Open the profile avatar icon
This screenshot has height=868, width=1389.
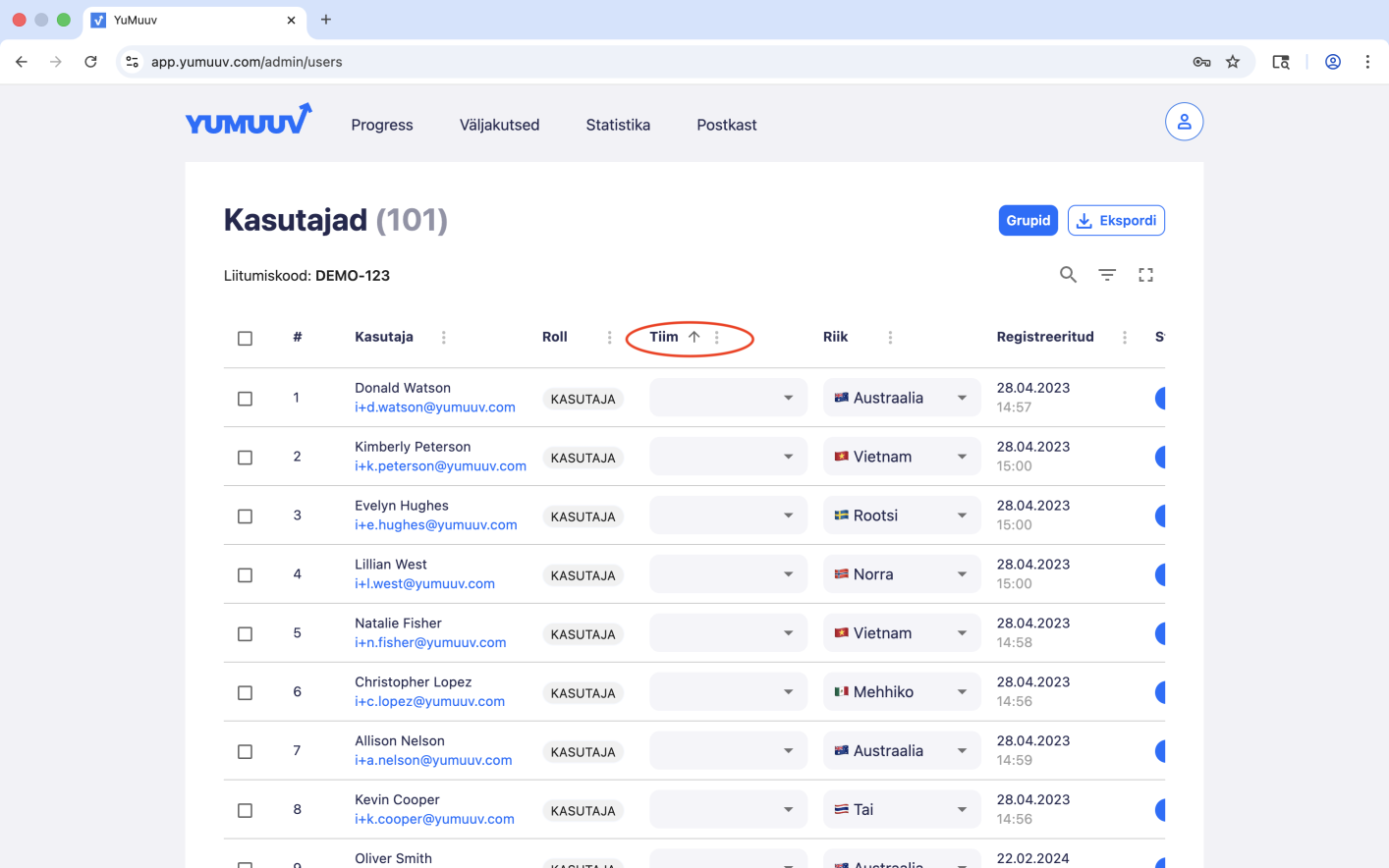point(1184,122)
